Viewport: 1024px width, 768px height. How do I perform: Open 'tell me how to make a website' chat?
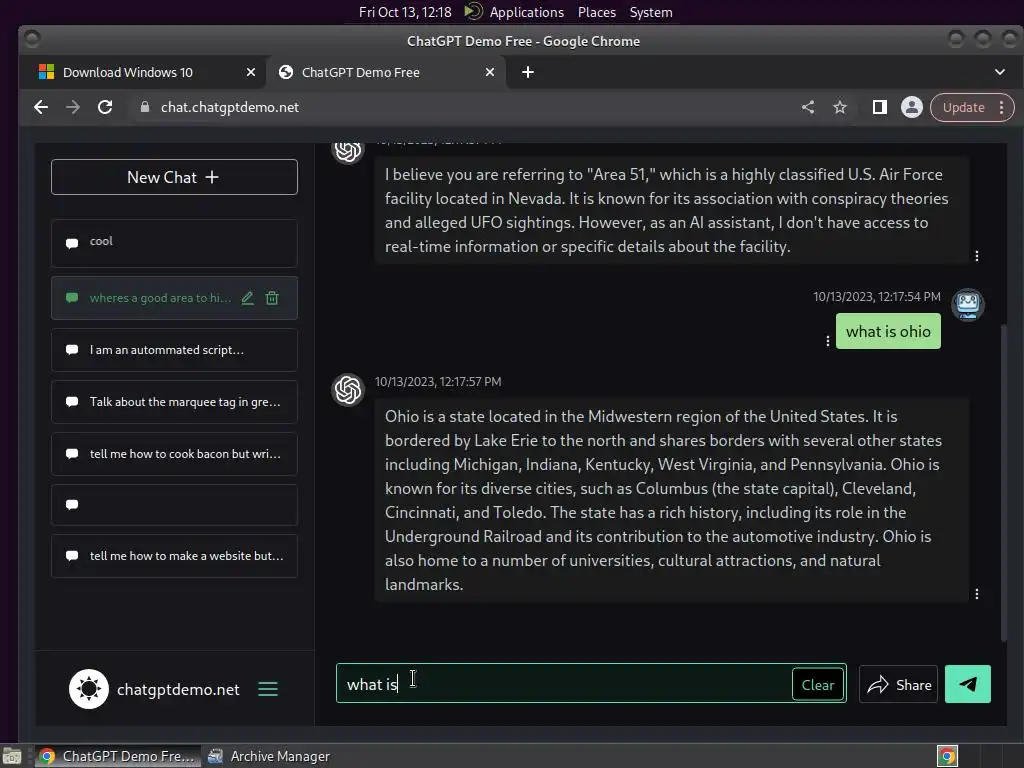tap(174, 556)
